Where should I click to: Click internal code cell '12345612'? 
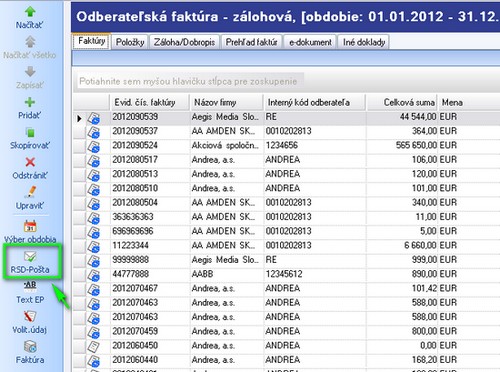click(284, 274)
